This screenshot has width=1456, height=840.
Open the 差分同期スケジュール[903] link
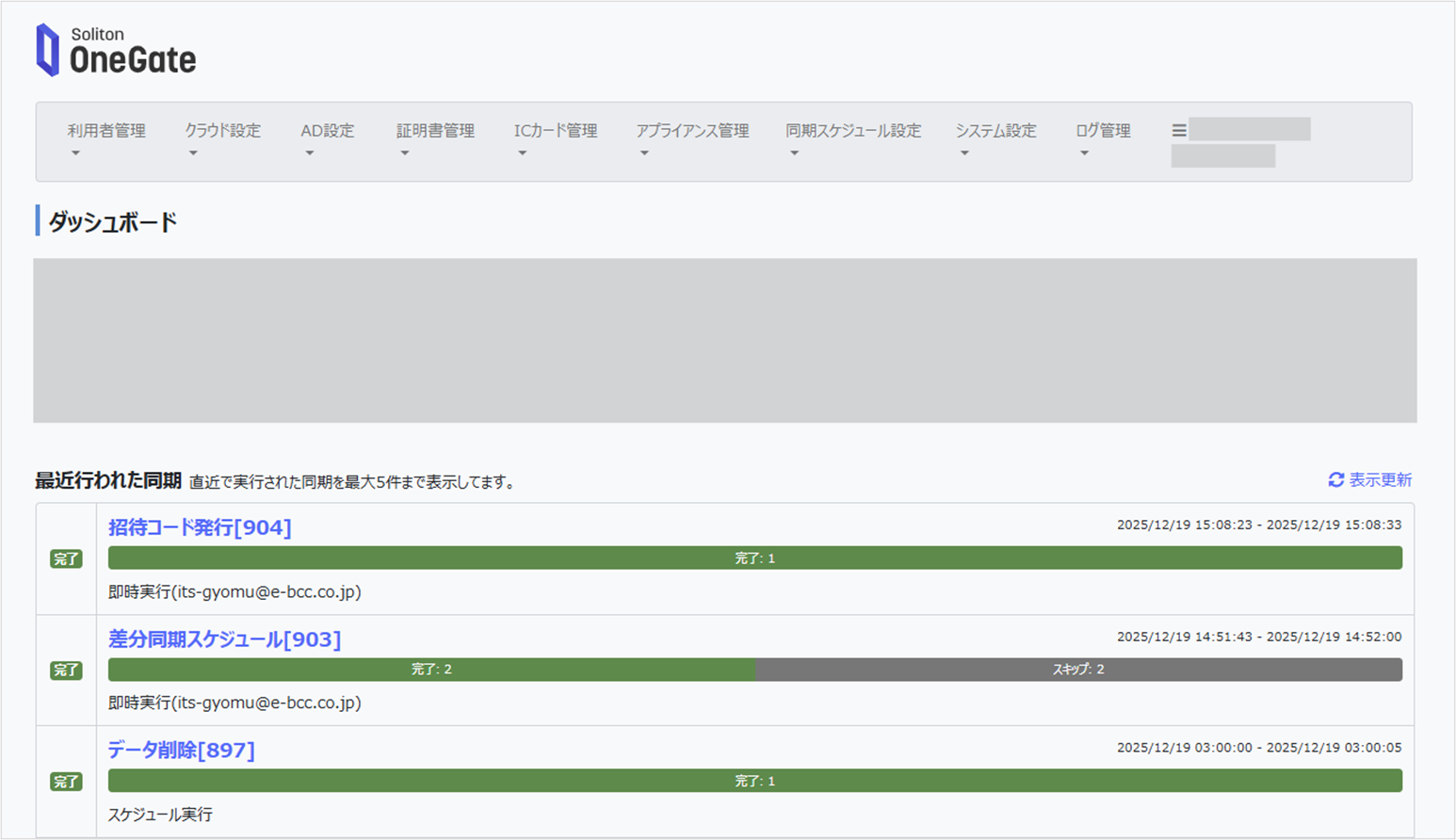[224, 639]
